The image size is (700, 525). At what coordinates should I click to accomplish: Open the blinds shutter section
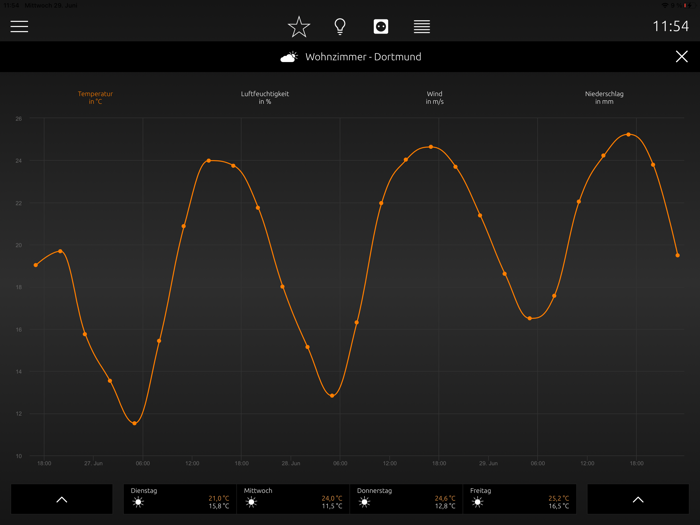(422, 26)
